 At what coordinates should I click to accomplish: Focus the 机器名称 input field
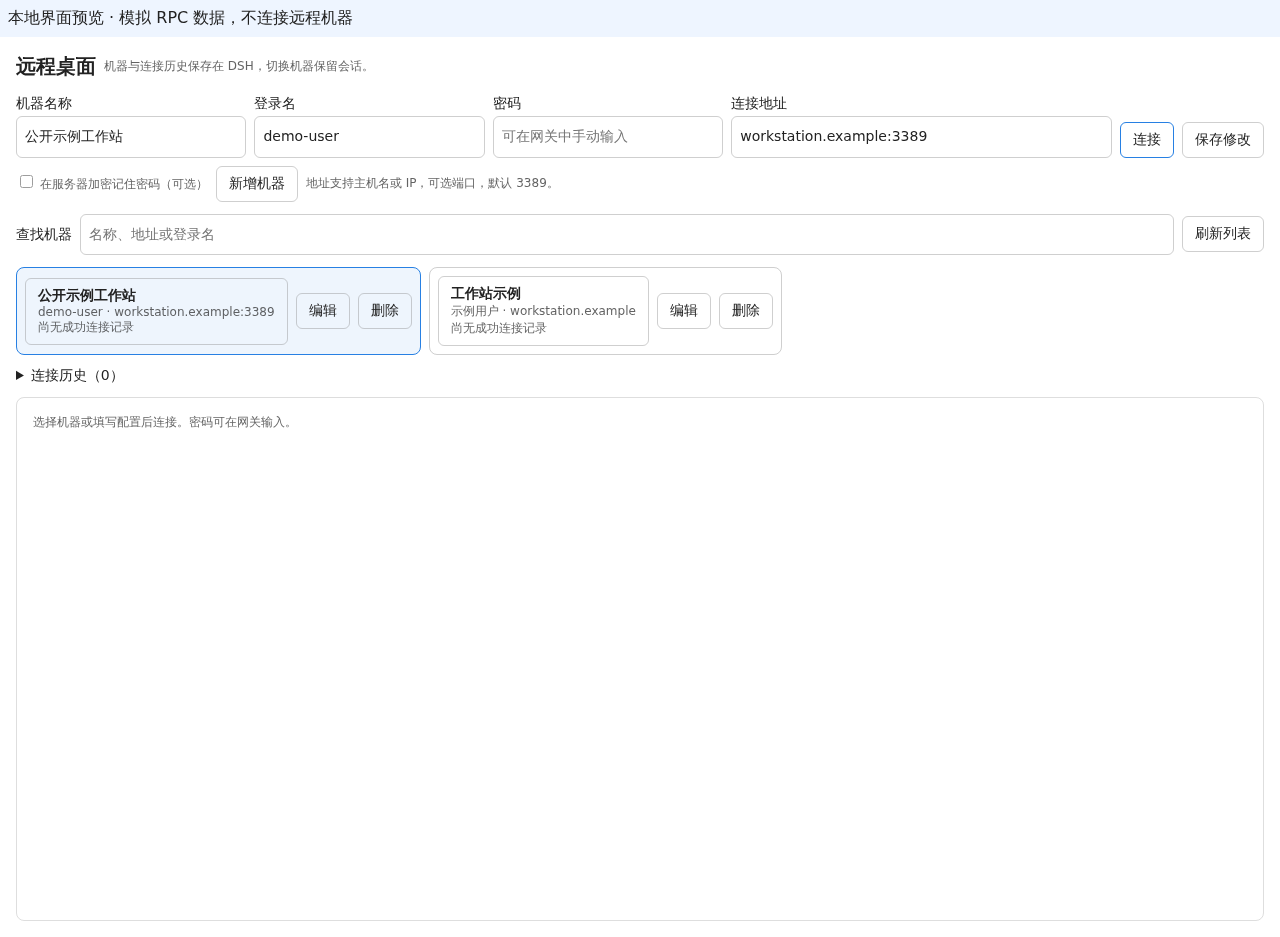pyautogui.click(x=131, y=137)
